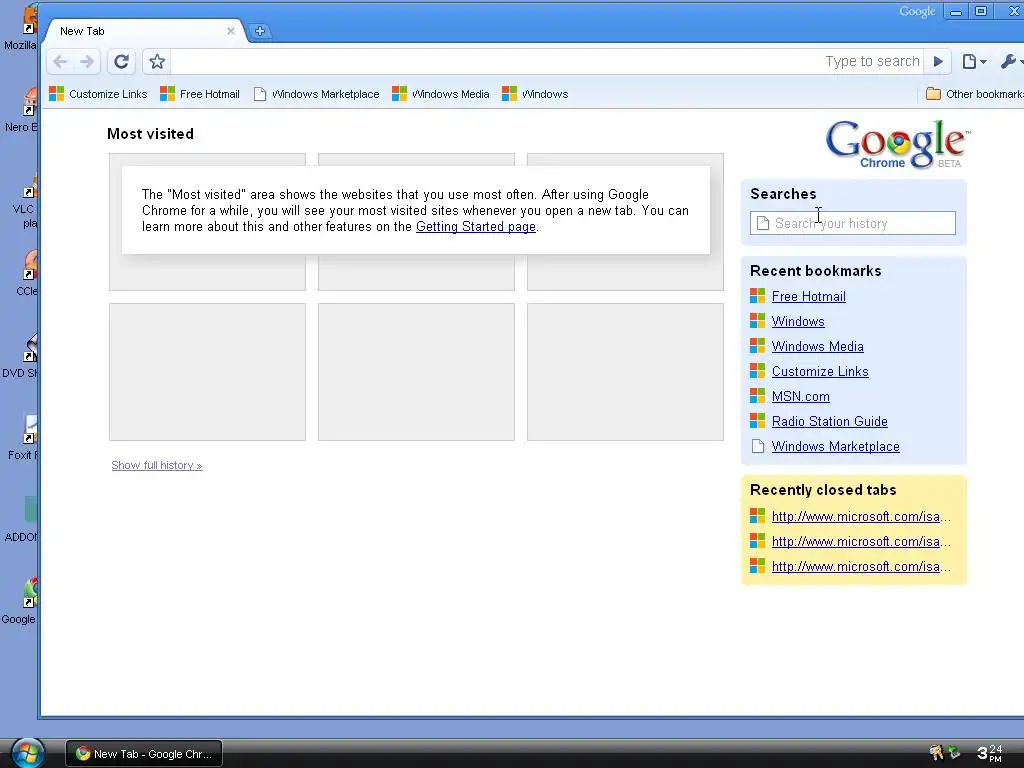The image size is (1024, 768).
Task: Click the last empty thumbnail in bottom row
Action: [x=625, y=372]
